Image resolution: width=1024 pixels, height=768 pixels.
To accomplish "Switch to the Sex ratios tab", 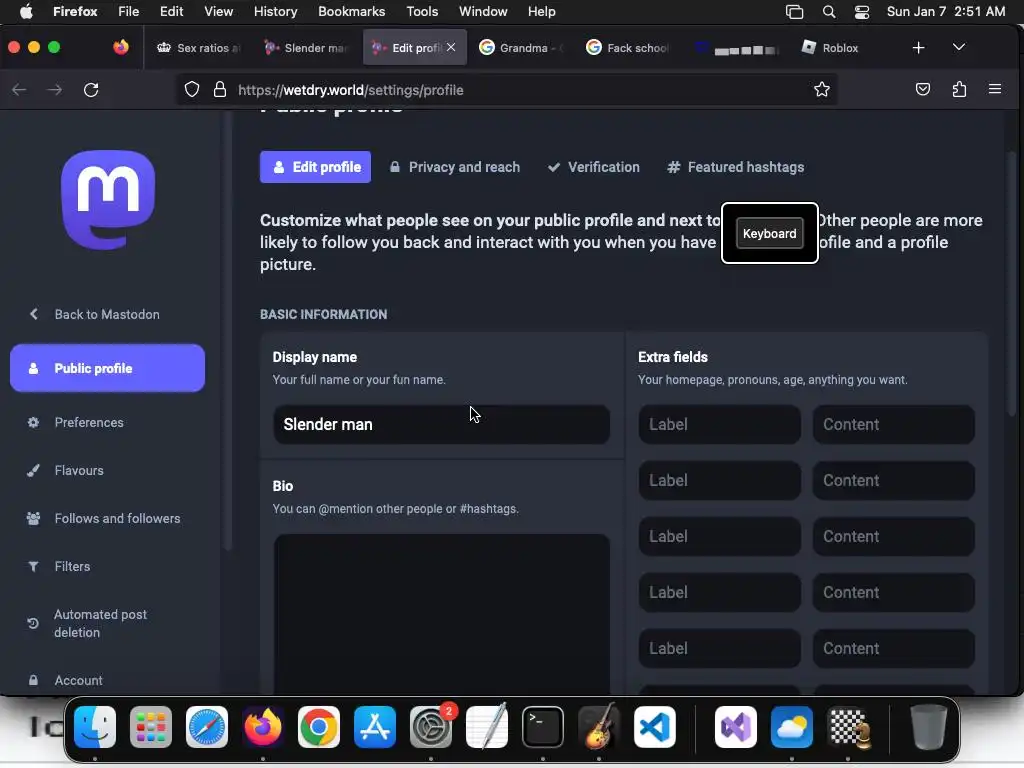I will [198, 48].
